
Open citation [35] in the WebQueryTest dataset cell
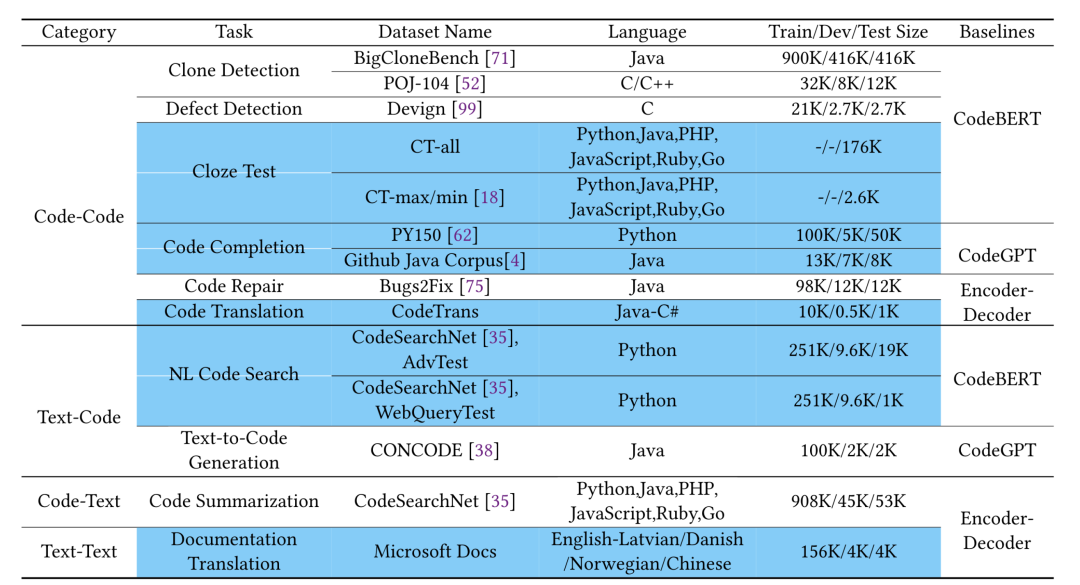498,387
